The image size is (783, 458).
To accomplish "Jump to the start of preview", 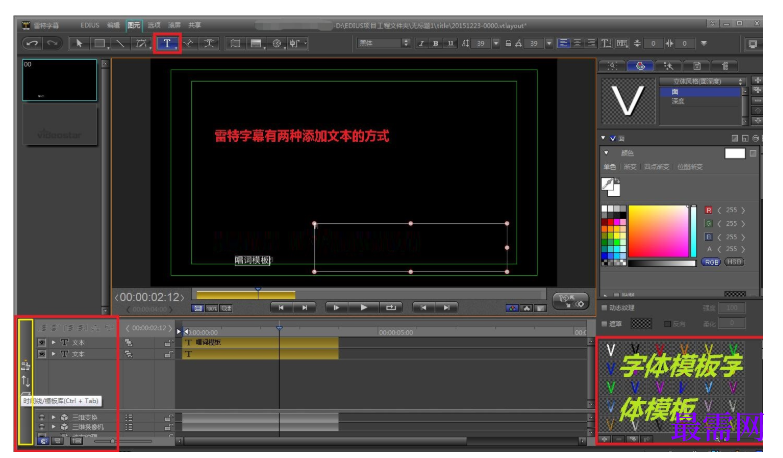I will point(281,308).
